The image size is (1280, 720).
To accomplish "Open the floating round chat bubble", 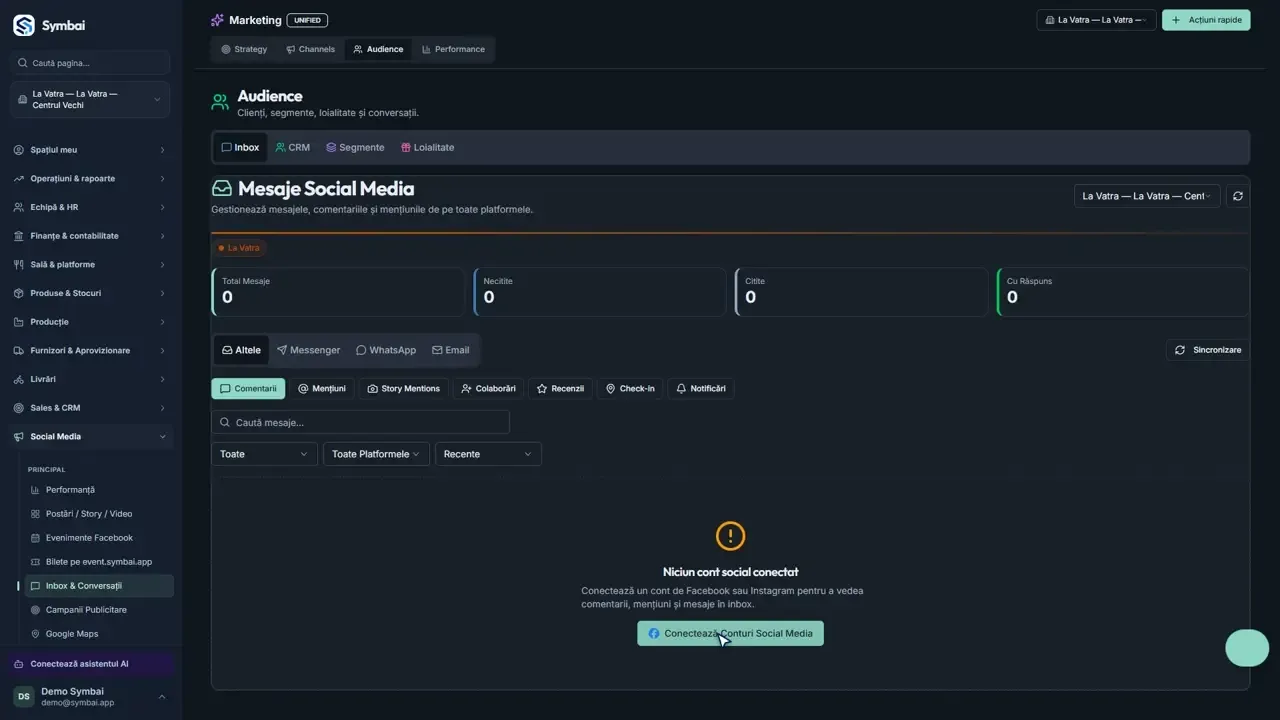I will click(x=1247, y=648).
